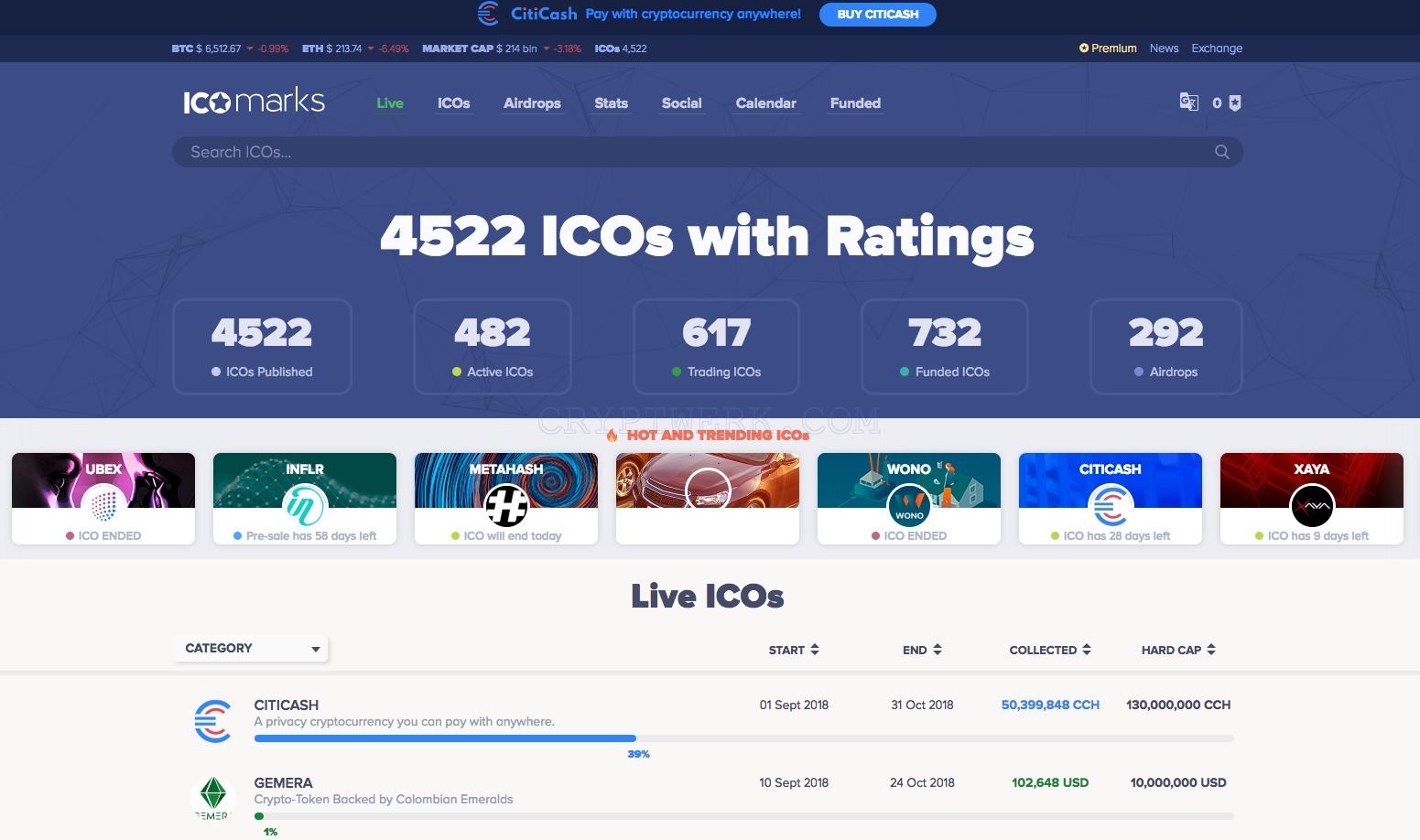Click the ICOmarks logo
Viewport: 1420px width, 840px height.
pos(255,102)
